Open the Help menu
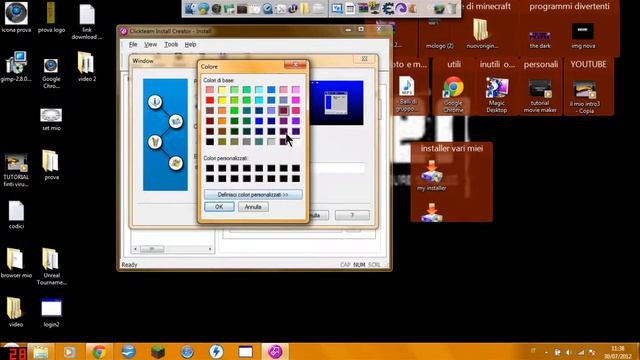Image resolution: width=640 pixels, height=360 pixels. point(190,44)
